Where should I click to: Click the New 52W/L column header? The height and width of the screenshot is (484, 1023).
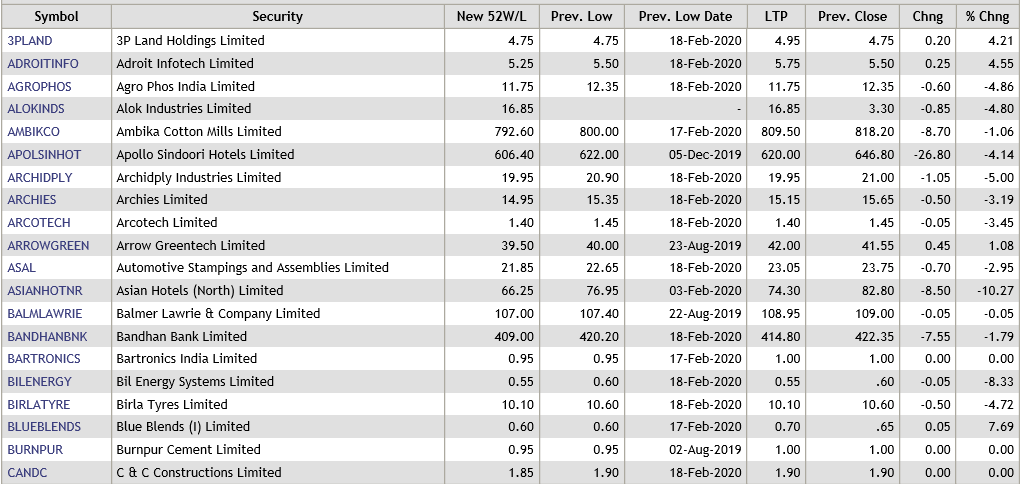pos(492,17)
